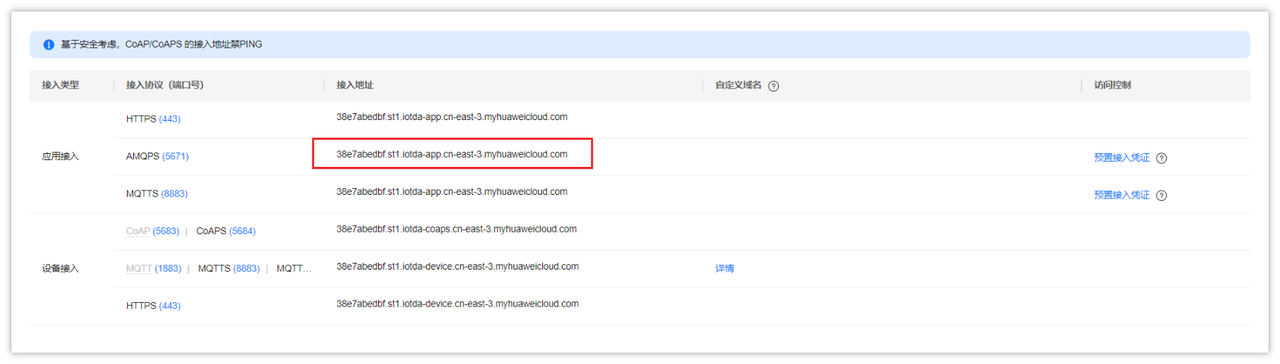Screen dimensions: 1280x364
Task: Click the highlighted AMQPS access address
Action: coord(452,154)
